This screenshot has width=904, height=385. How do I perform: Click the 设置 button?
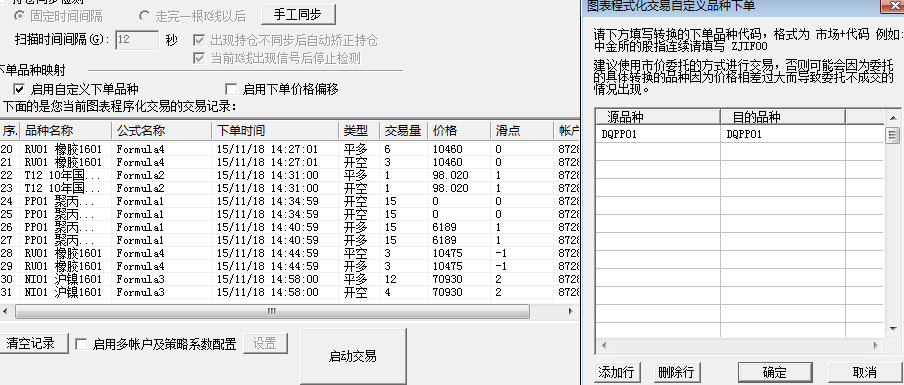pos(265,344)
